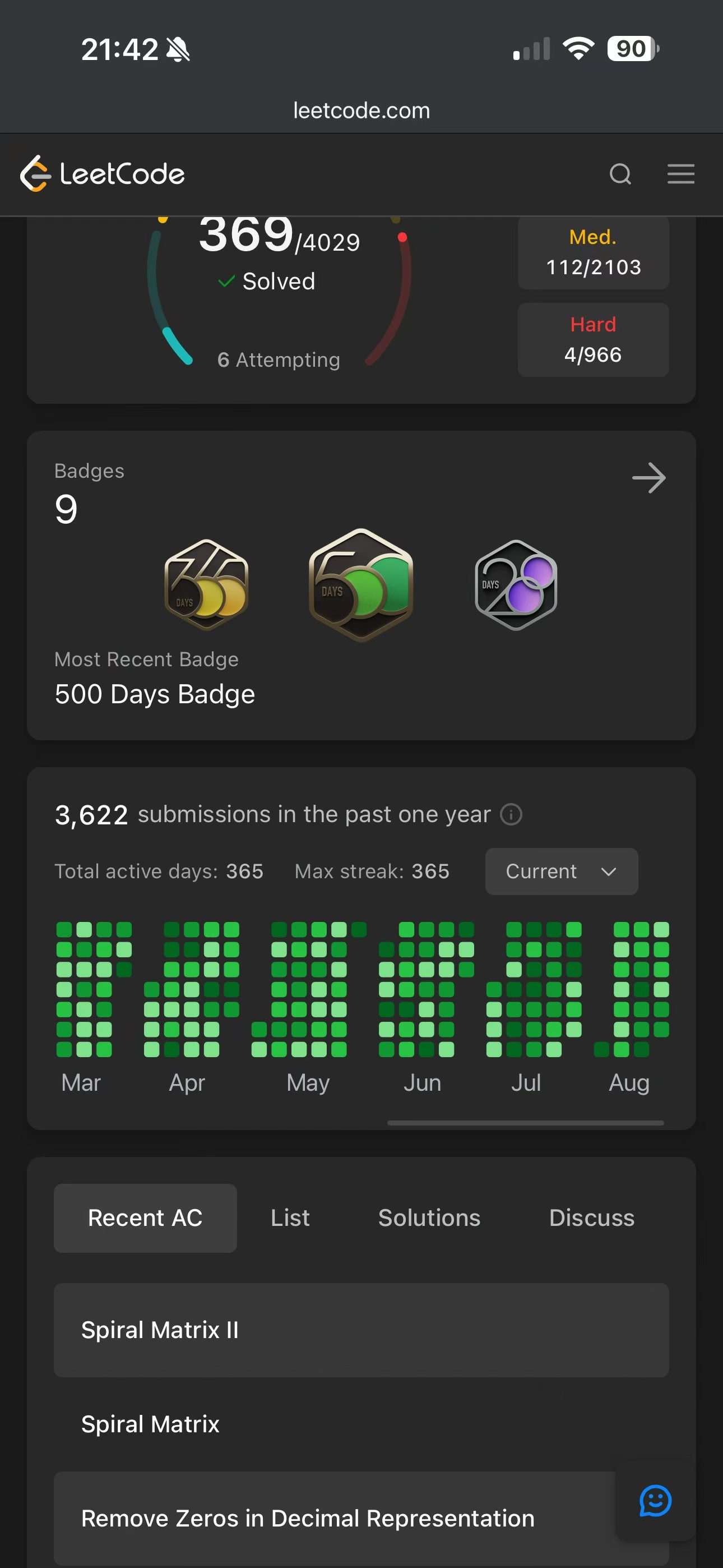Viewport: 723px width, 1568px height.
Task: Tap the LeetCode logo in header
Action: point(102,174)
